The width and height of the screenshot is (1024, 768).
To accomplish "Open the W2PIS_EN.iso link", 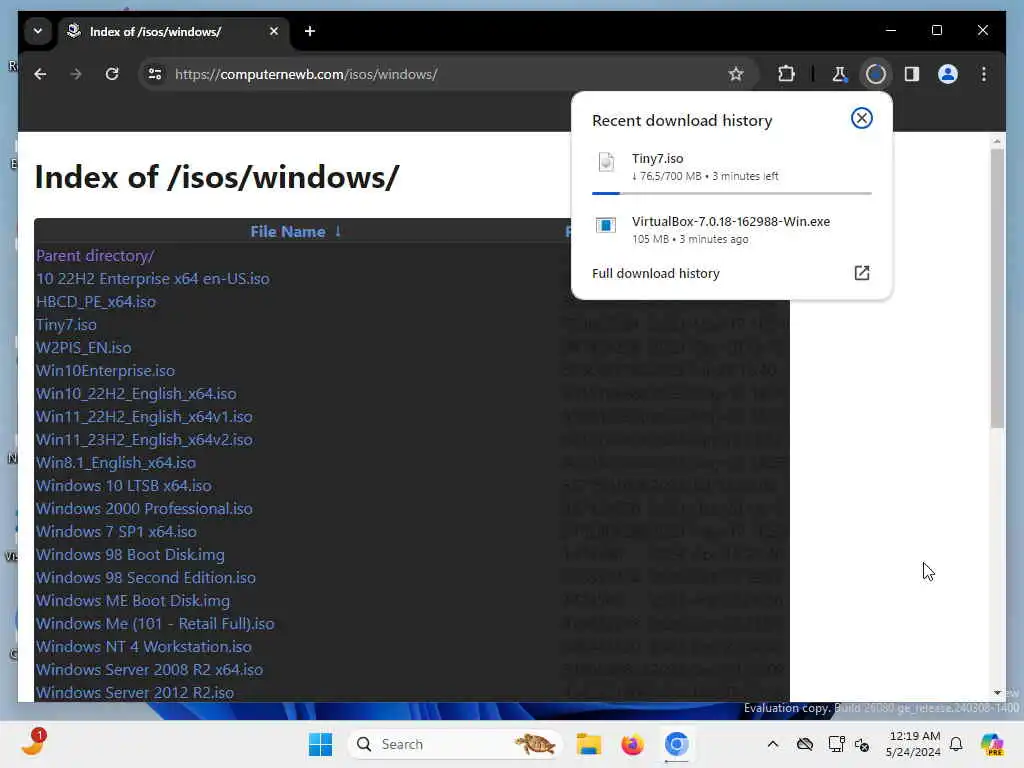I will click(x=84, y=347).
